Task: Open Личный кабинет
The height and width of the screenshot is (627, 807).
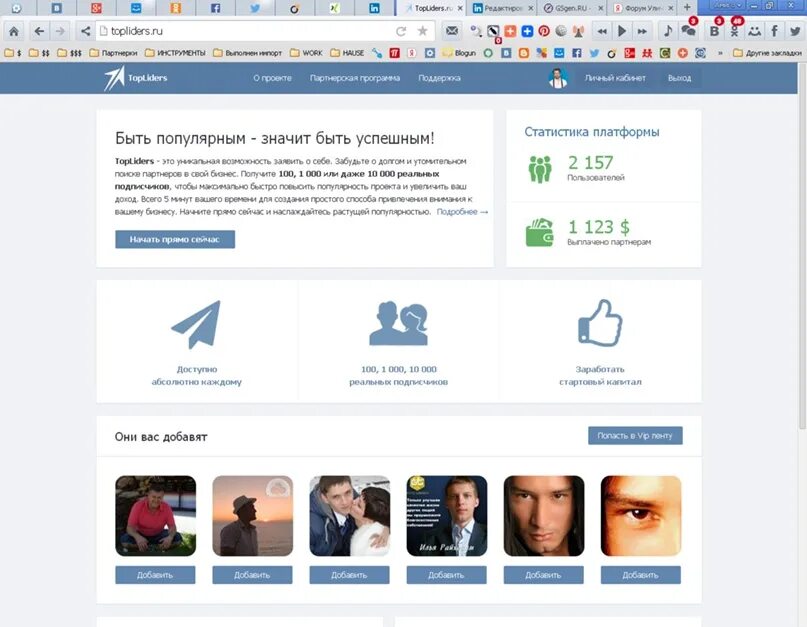Action: (x=615, y=78)
